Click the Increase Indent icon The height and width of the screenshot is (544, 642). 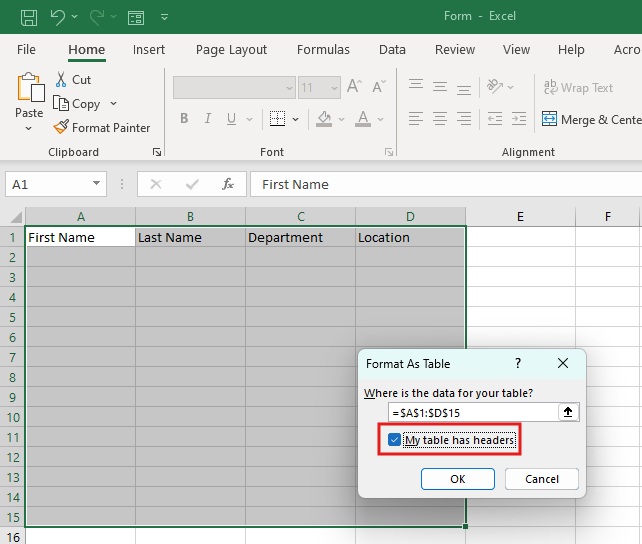(519, 119)
